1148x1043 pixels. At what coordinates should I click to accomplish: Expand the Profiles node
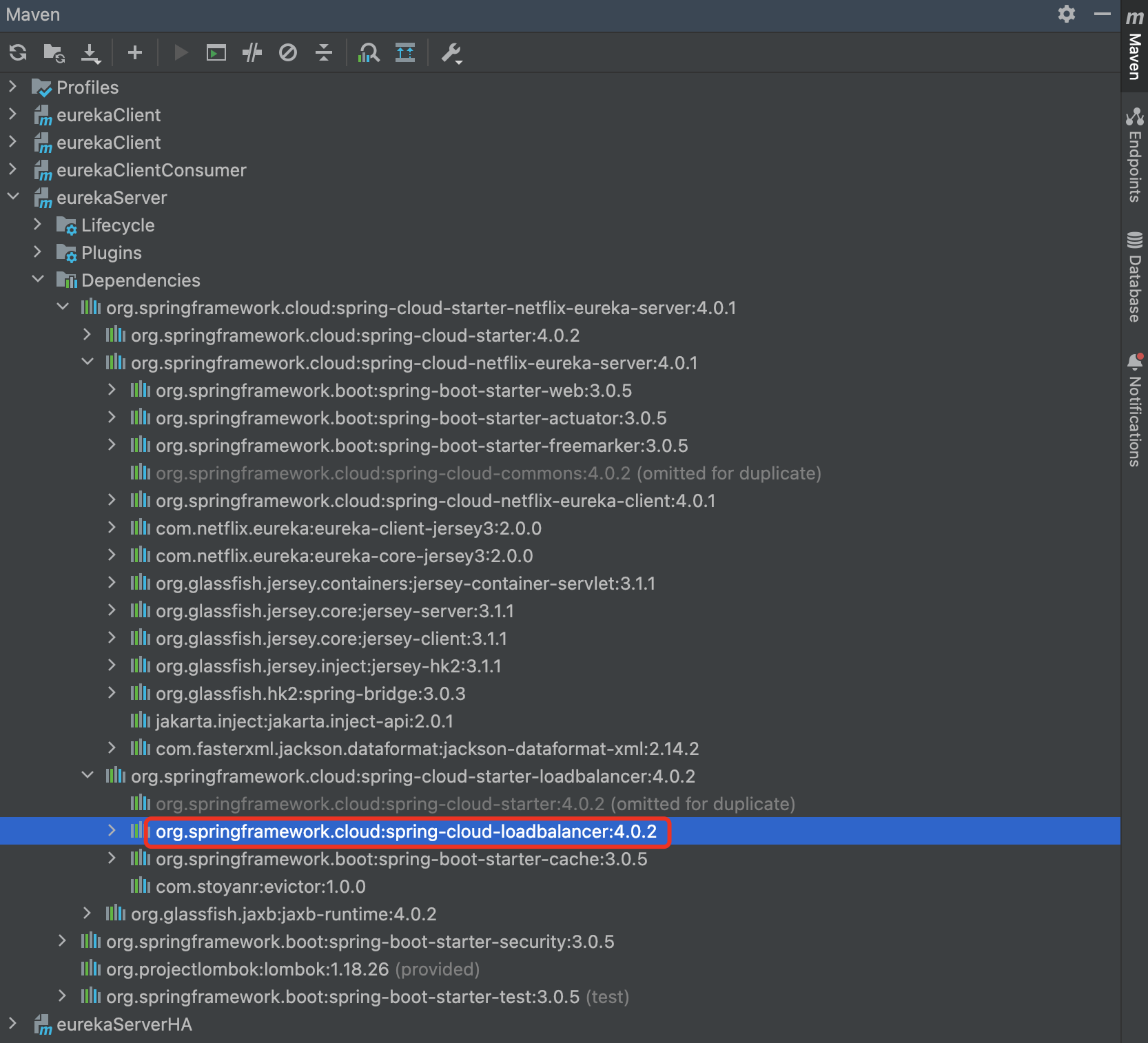point(12,87)
